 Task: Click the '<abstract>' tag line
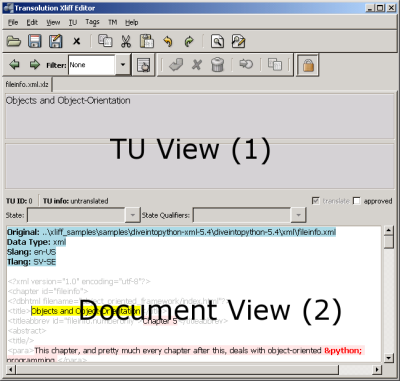click(x=27, y=331)
